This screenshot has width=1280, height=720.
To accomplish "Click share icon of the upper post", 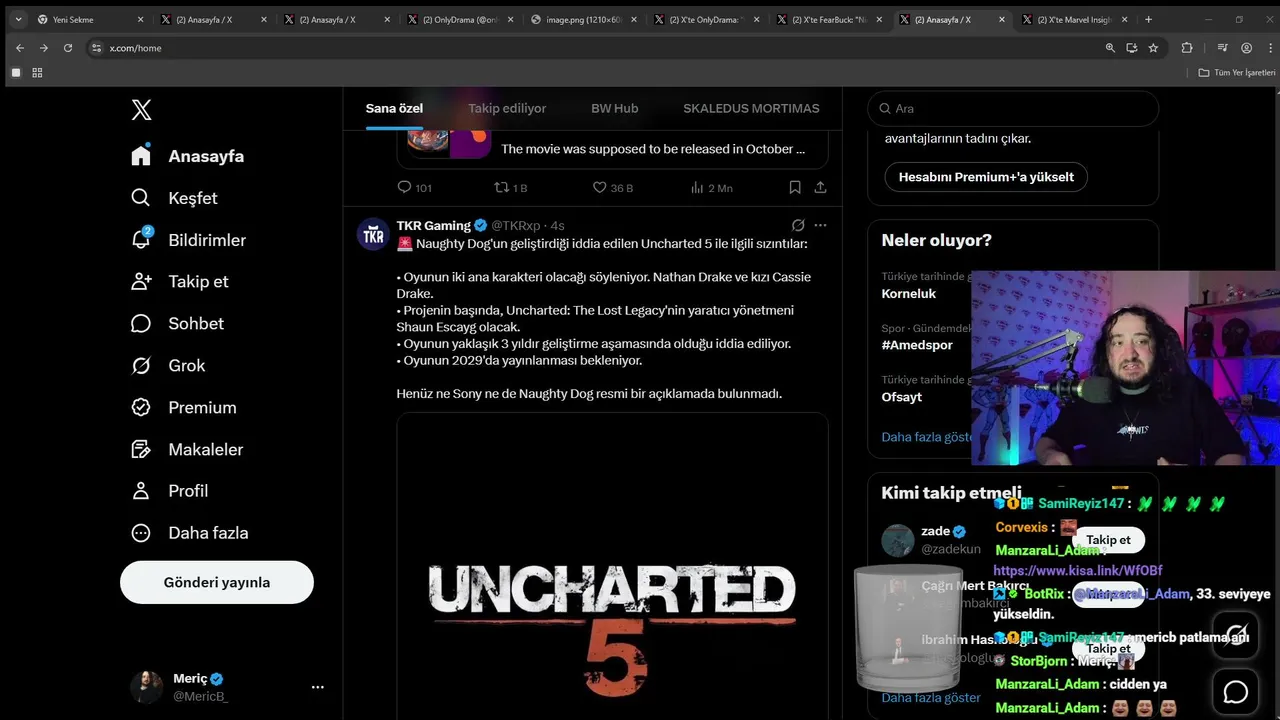I will 820,187.
